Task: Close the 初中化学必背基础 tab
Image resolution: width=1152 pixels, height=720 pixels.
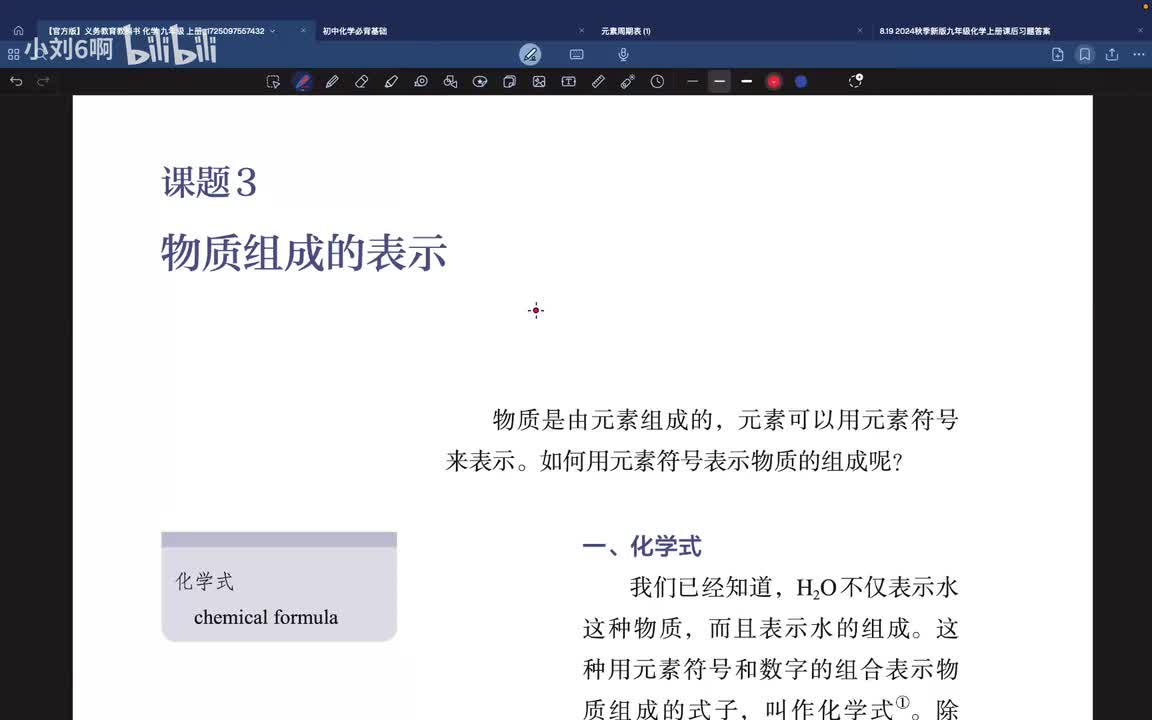Action: (581, 31)
